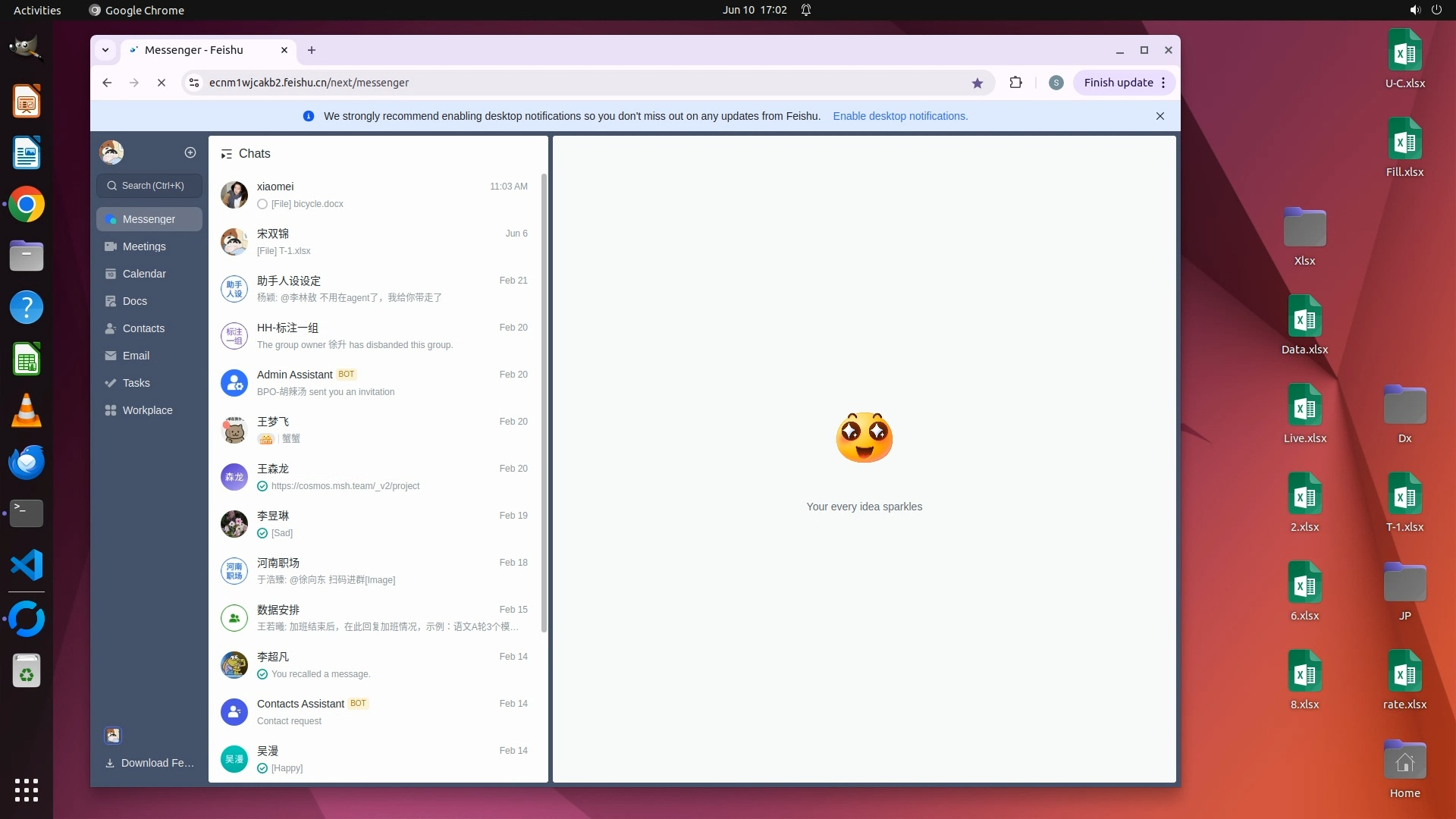Expand Chrome tab search dropdown arrow

105,50
